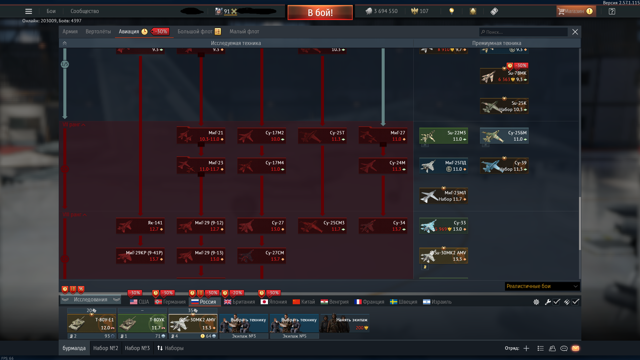Select the МиГ-29 (9-13) aircraft
The width and height of the screenshot is (640, 360).
point(201,256)
